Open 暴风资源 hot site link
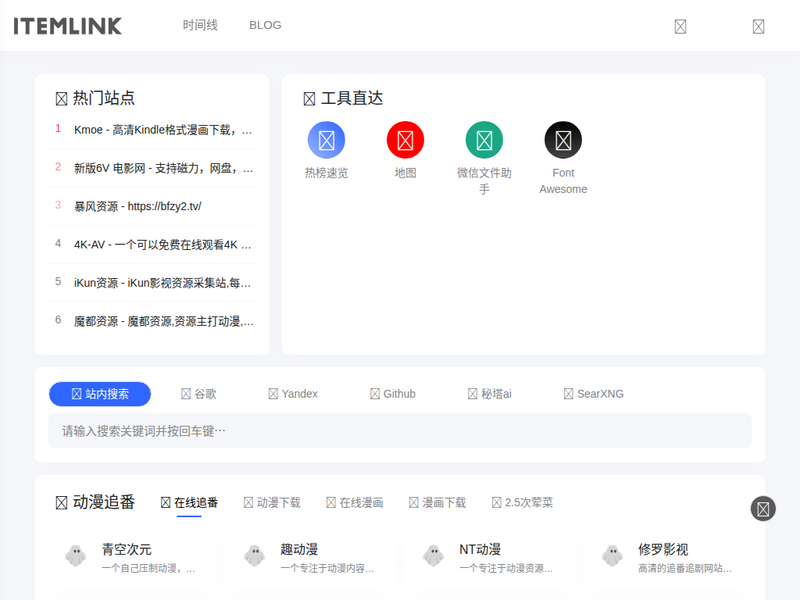 [138, 207]
